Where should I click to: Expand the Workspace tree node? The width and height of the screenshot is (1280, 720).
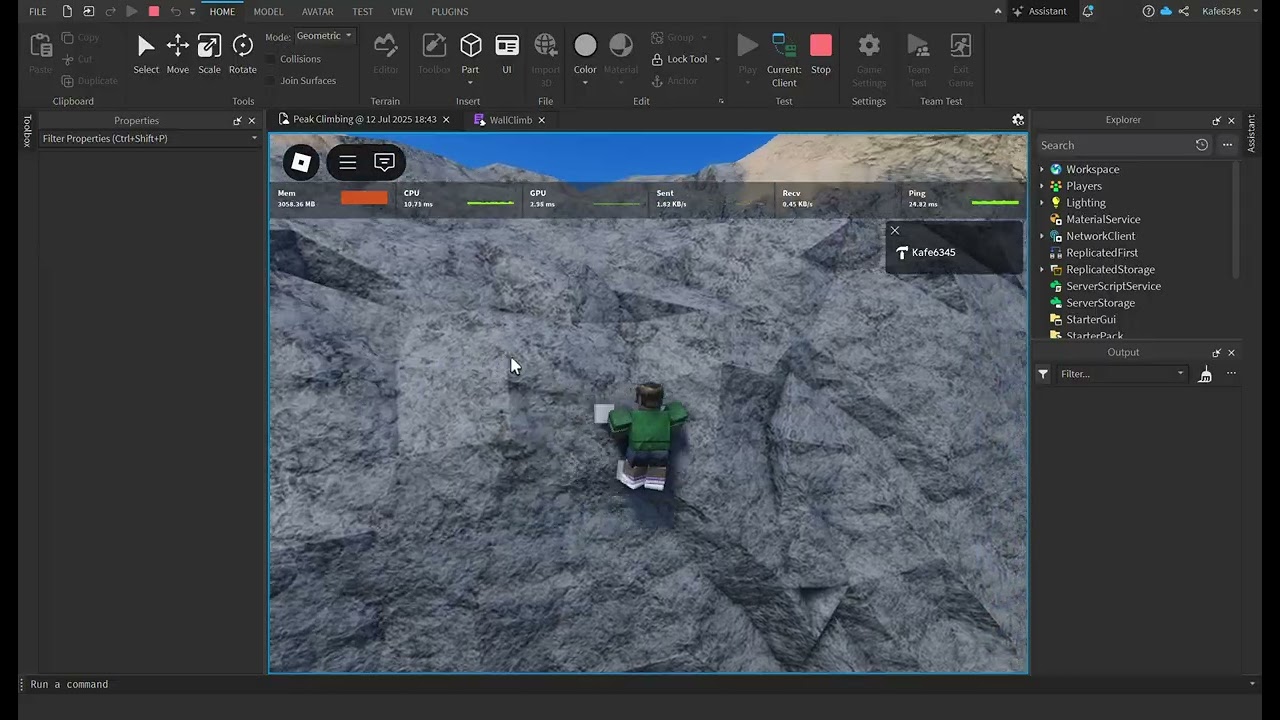(x=1042, y=170)
